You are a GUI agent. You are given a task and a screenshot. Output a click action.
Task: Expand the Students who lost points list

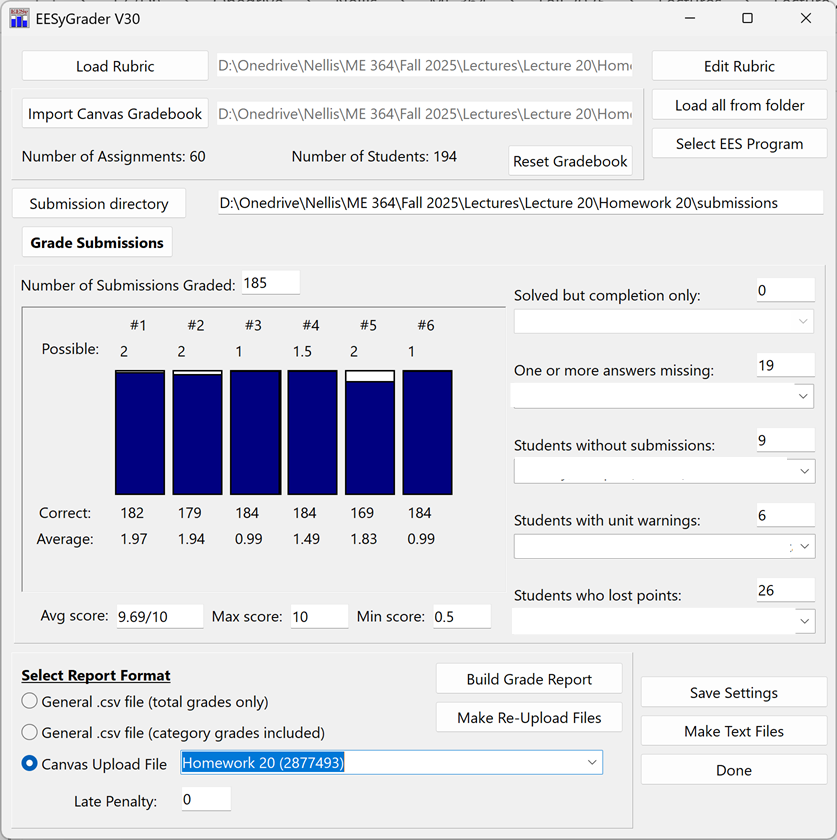[804, 622]
